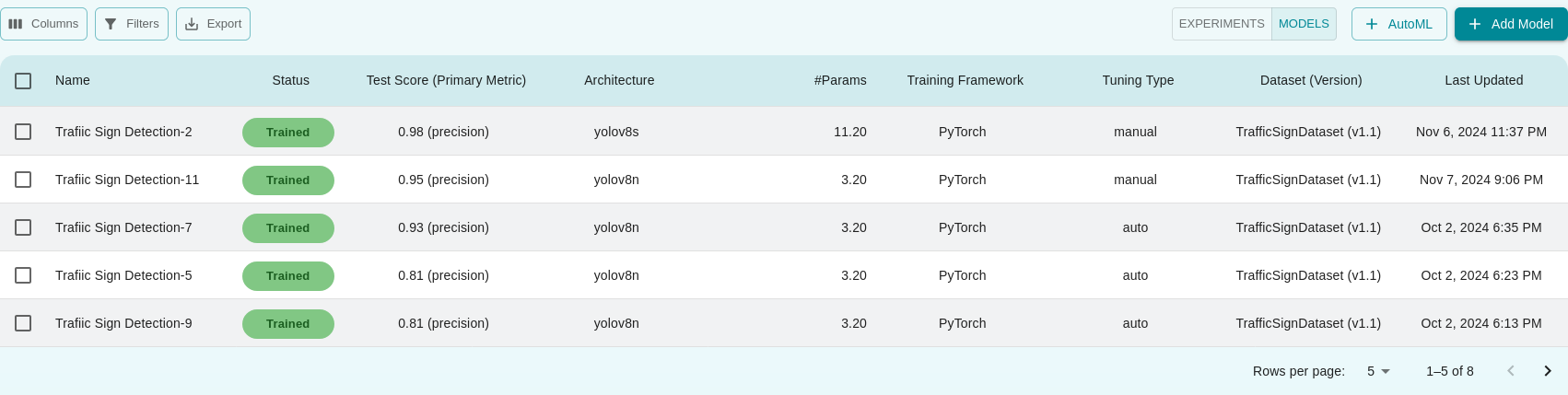The width and height of the screenshot is (1568, 395).
Task: Go to previous page arrow
Action: pos(1511,371)
